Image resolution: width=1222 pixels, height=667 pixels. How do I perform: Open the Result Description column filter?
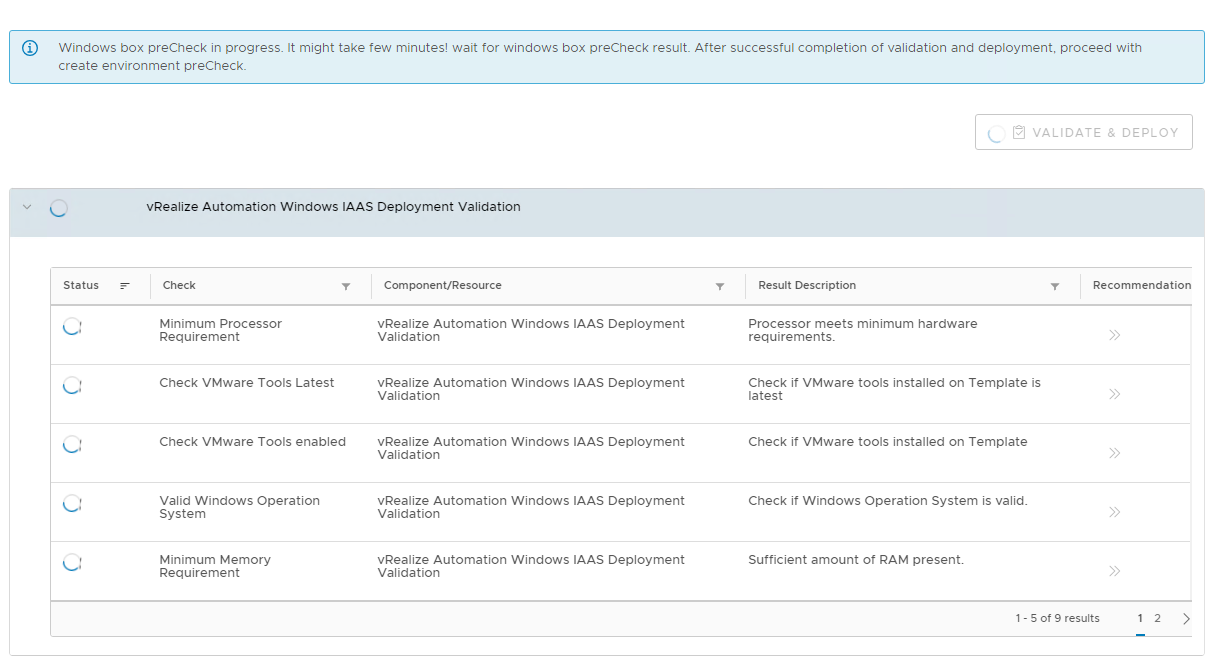[x=1055, y=287]
